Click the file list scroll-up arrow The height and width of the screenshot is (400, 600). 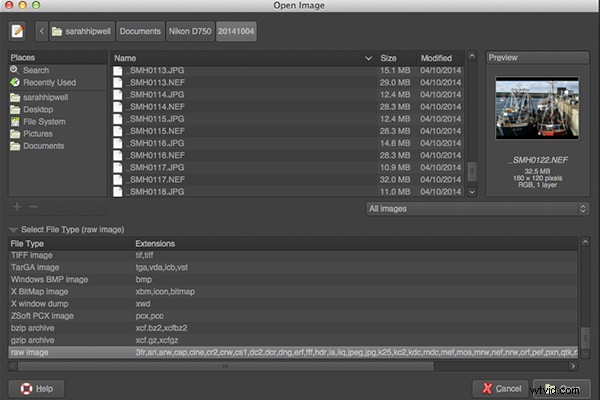coord(472,56)
